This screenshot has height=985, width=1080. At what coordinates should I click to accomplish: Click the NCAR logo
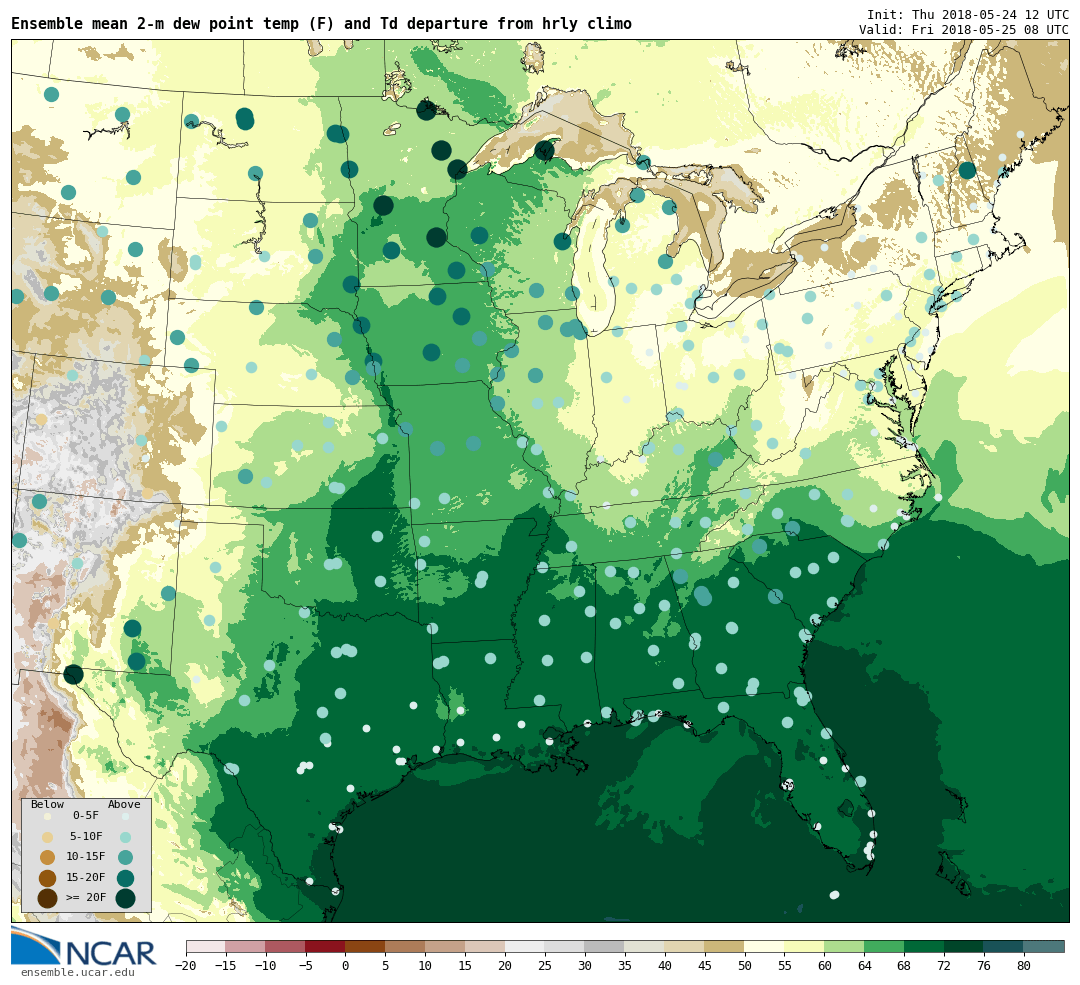83,946
